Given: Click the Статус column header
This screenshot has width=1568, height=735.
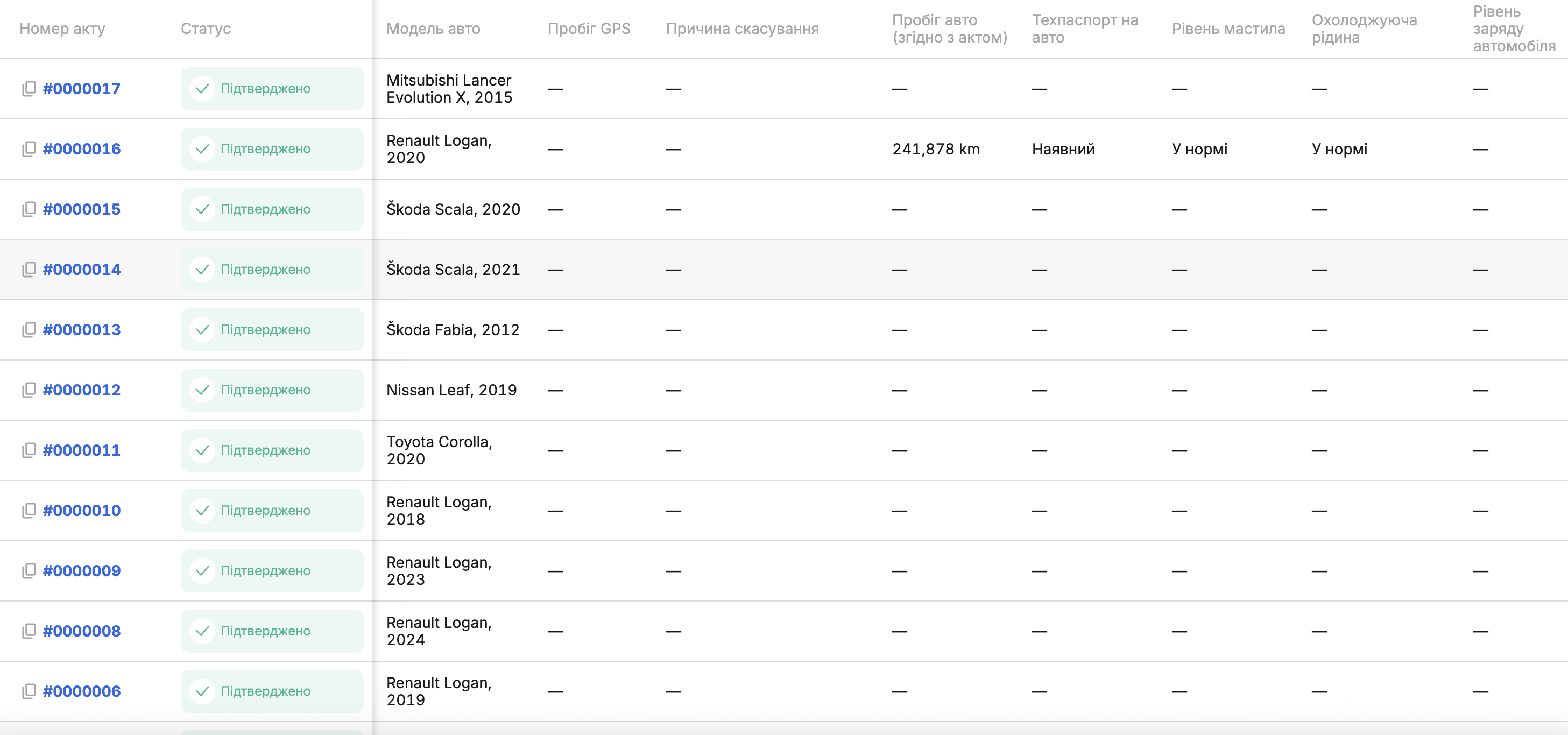Looking at the screenshot, I should (x=206, y=29).
